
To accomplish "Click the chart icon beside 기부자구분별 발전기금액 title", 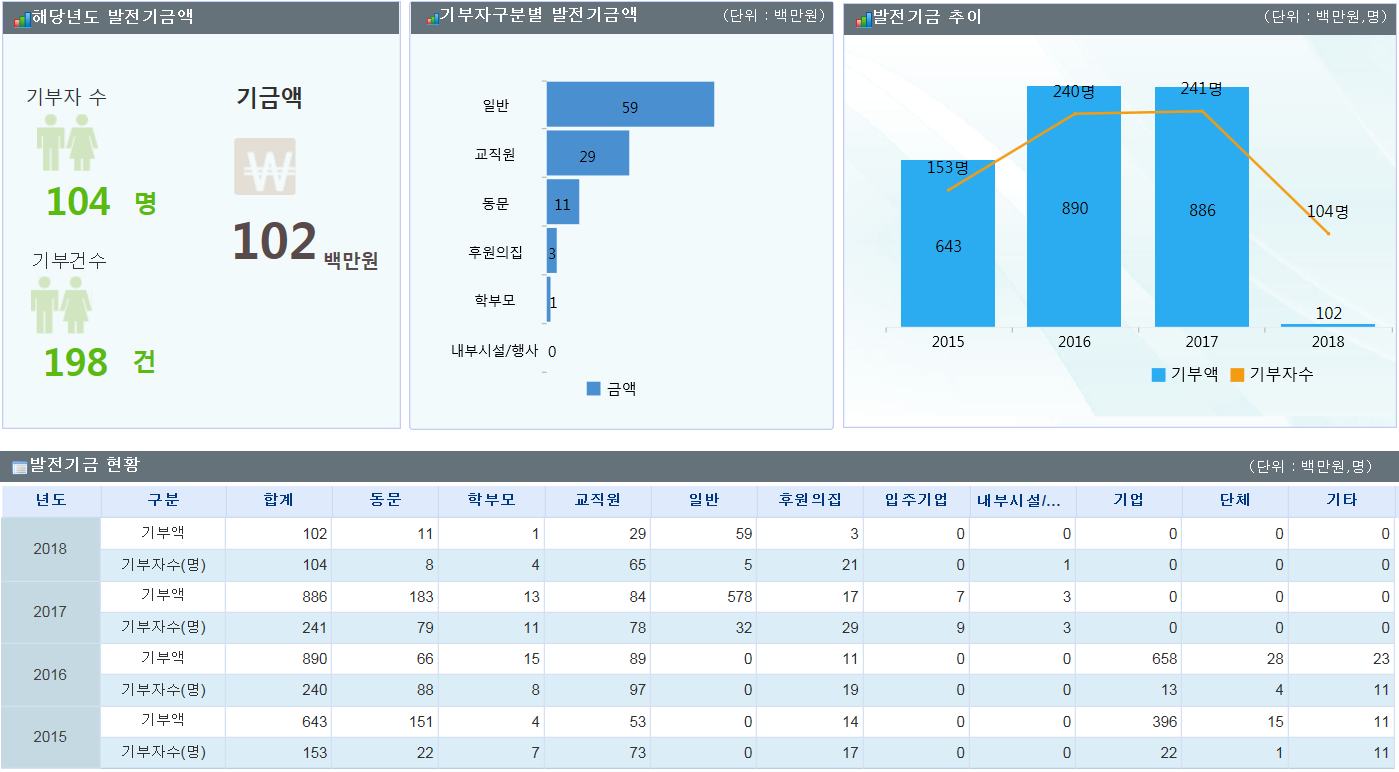I will [433, 18].
